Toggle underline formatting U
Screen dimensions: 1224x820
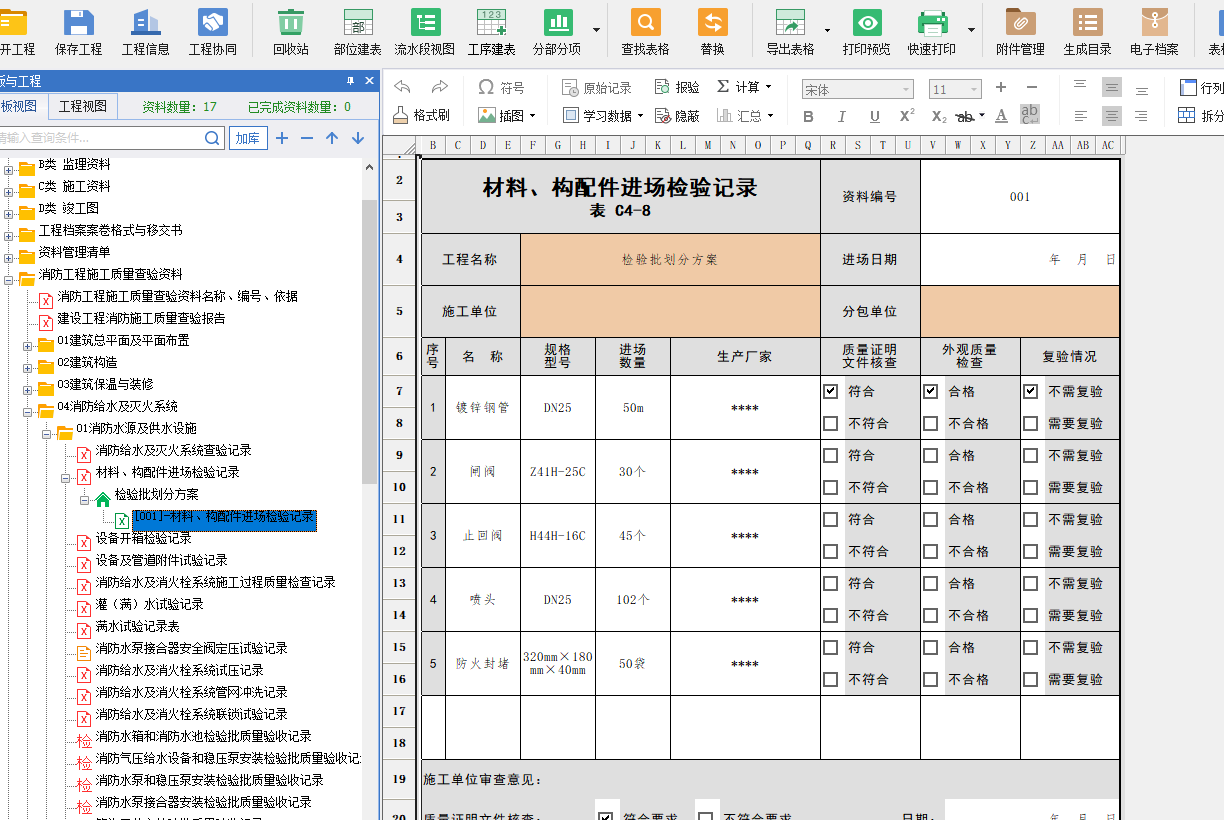coord(874,116)
